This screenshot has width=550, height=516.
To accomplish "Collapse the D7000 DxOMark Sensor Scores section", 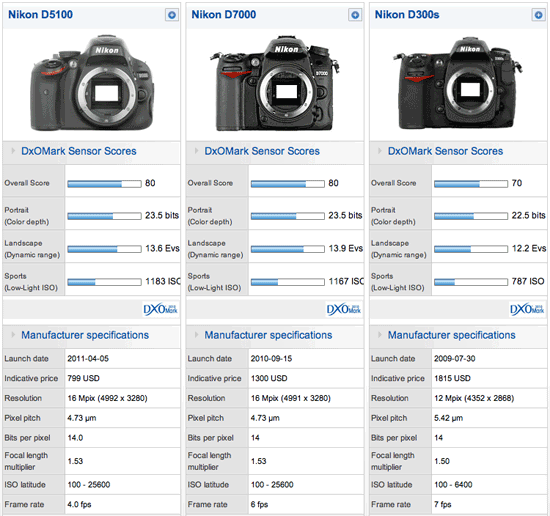I will (196, 151).
